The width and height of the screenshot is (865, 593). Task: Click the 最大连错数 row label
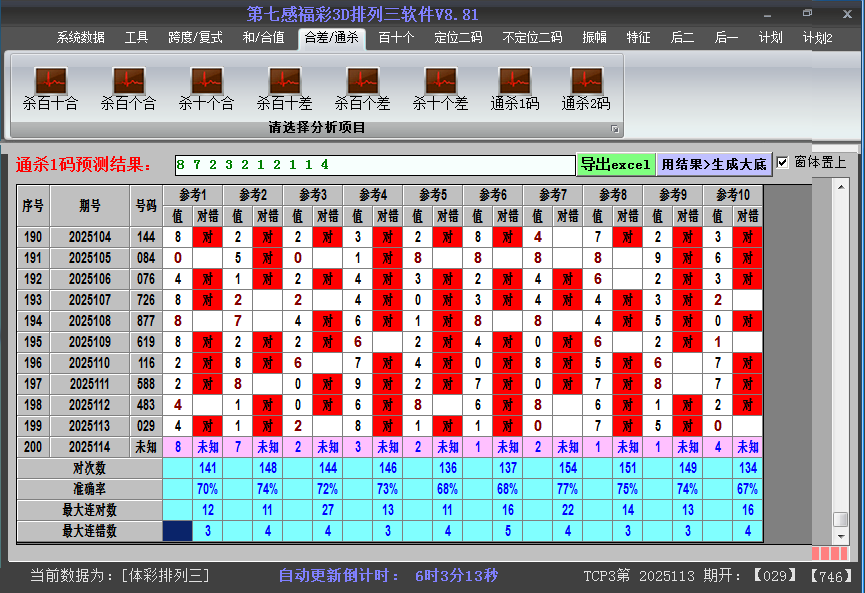click(x=89, y=531)
